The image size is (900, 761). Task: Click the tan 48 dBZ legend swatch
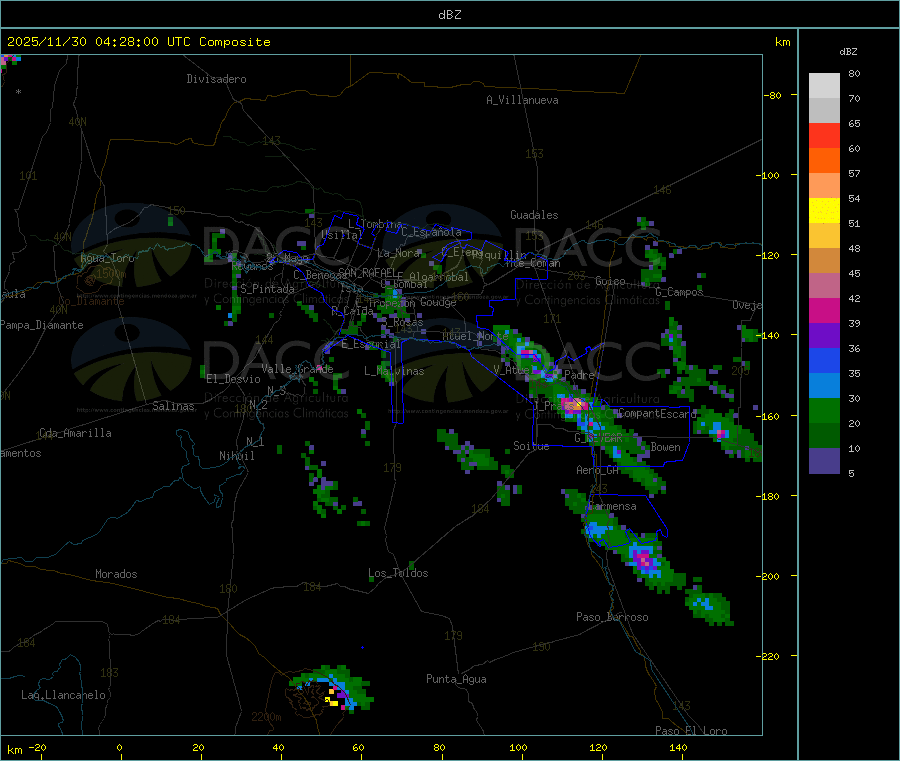(x=824, y=260)
